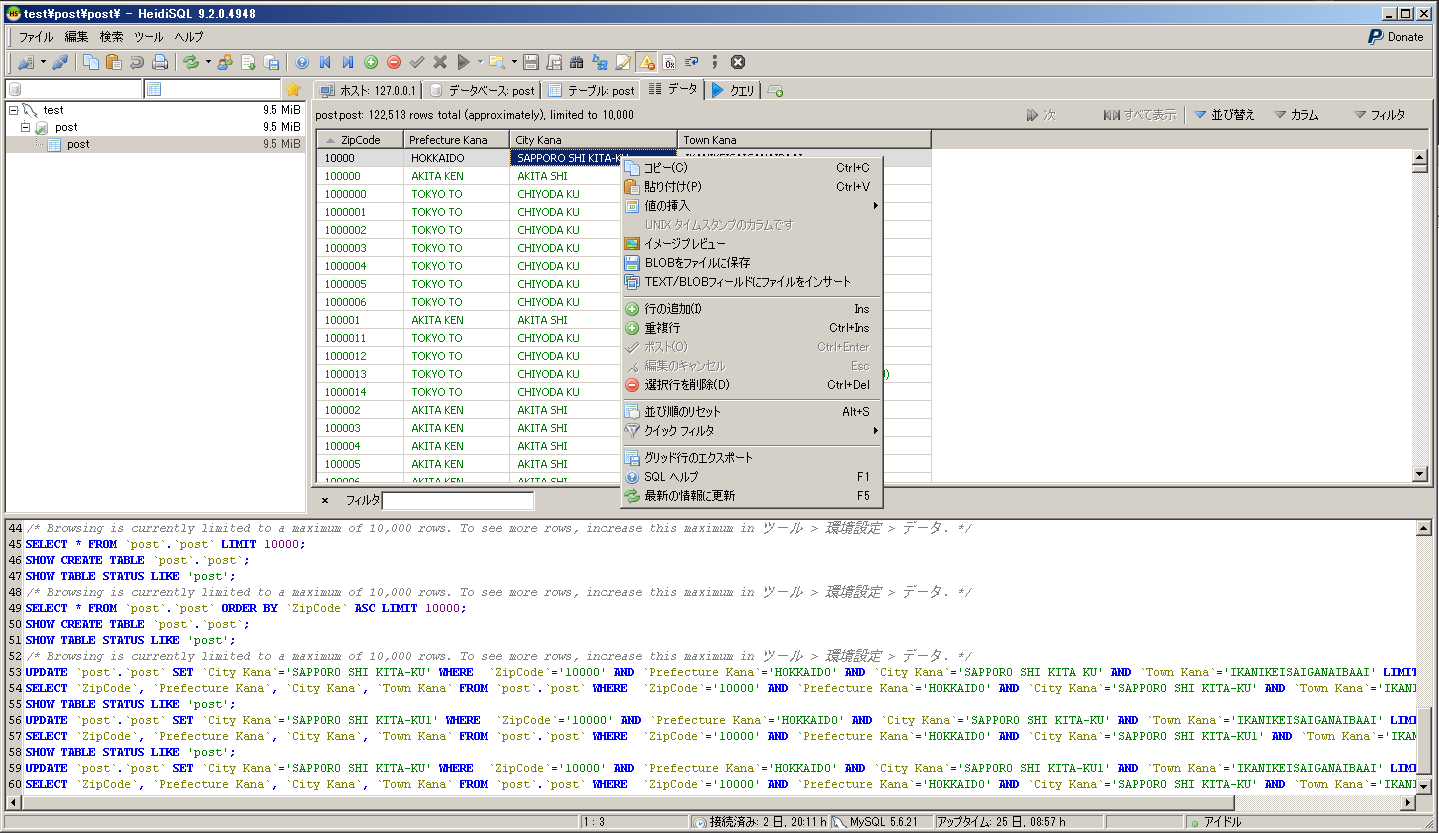Click the favorites star icon
The image size is (1439, 833).
[x=293, y=90]
